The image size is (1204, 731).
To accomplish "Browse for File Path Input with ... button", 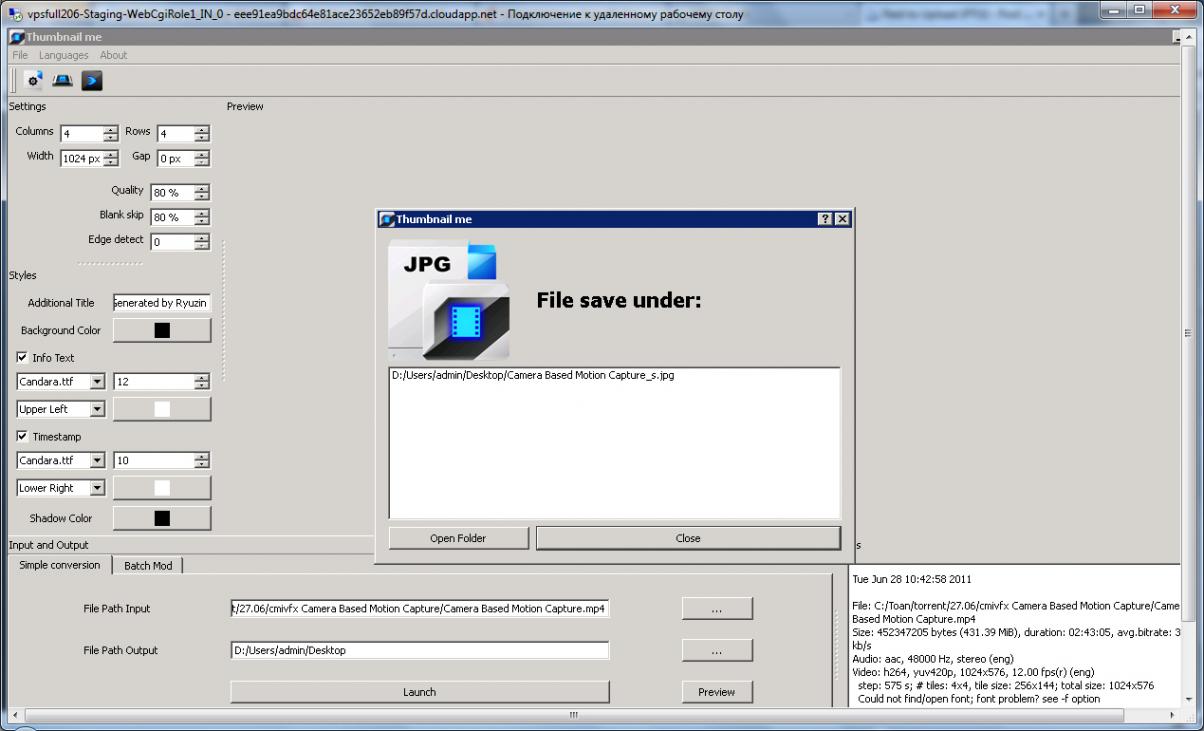I will click(717, 608).
